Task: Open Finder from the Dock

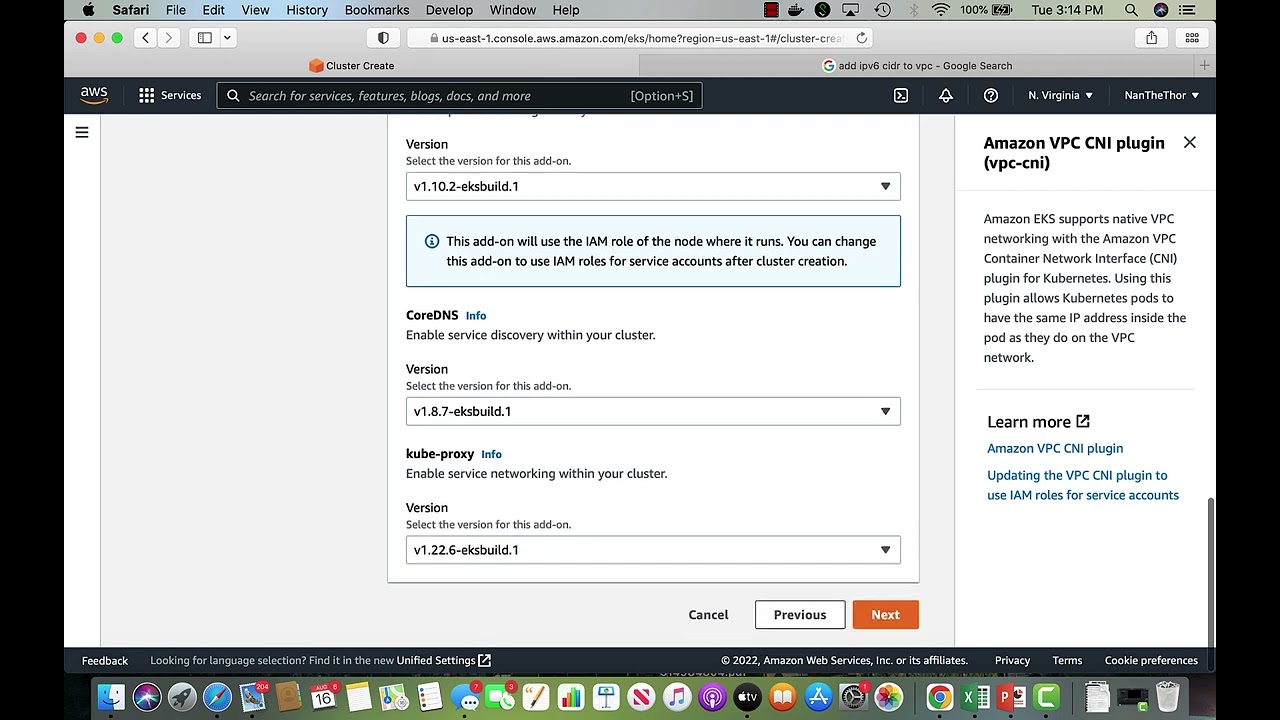Action: coord(111,697)
